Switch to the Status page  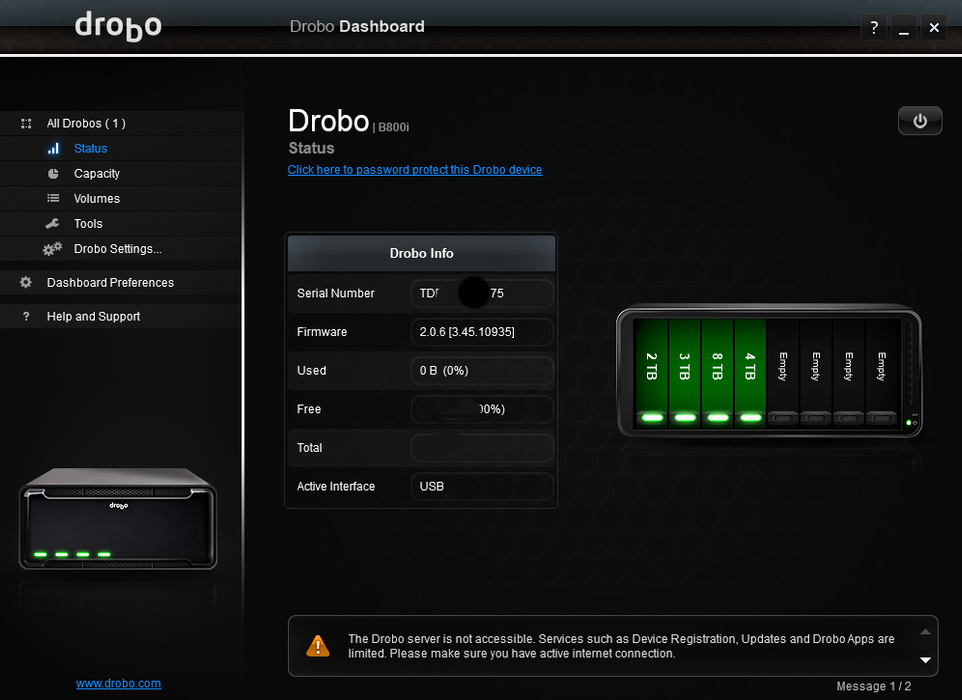point(121,148)
